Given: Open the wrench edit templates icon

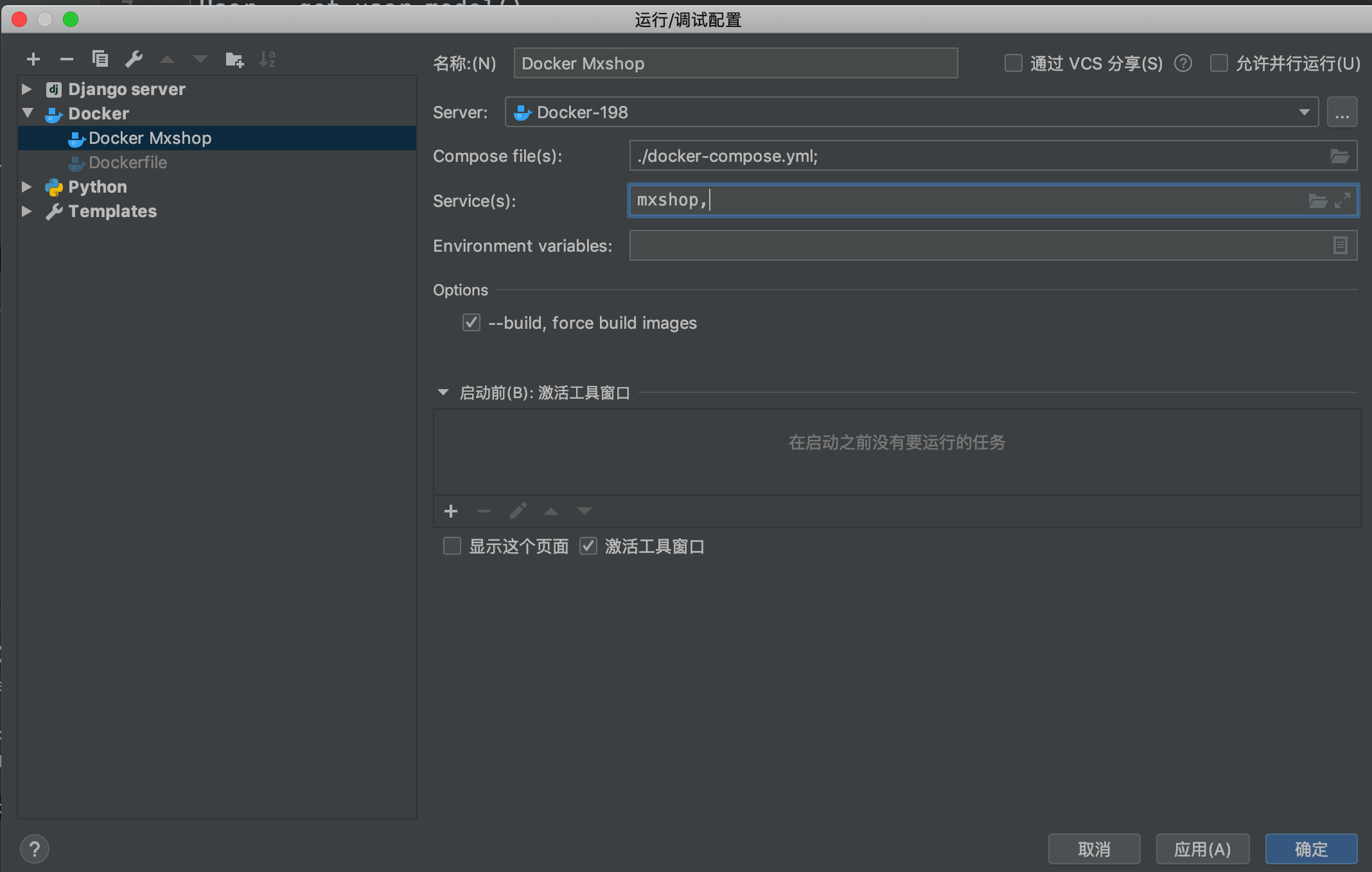Looking at the screenshot, I should tap(134, 60).
